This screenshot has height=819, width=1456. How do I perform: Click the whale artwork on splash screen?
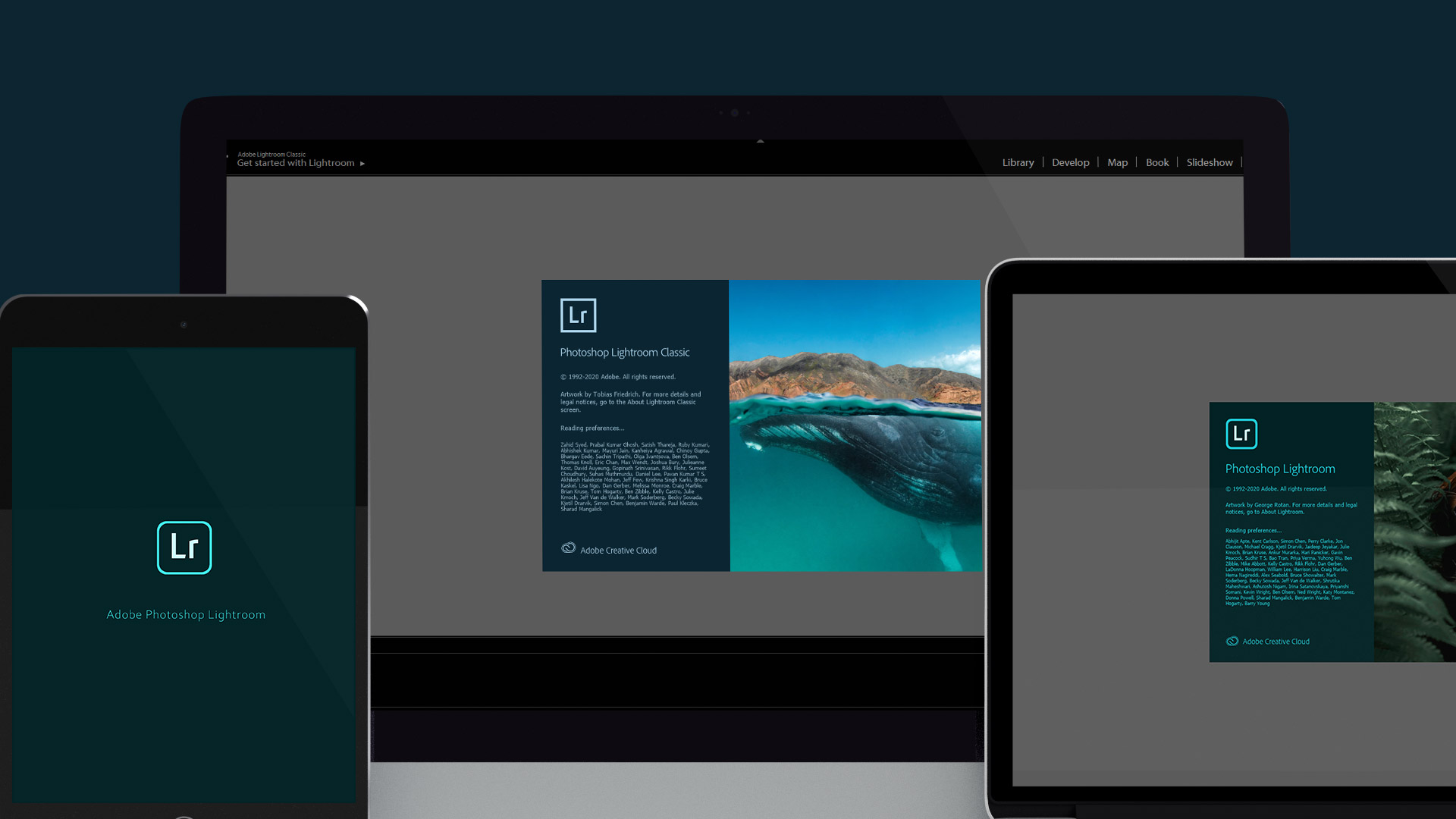click(x=855, y=425)
